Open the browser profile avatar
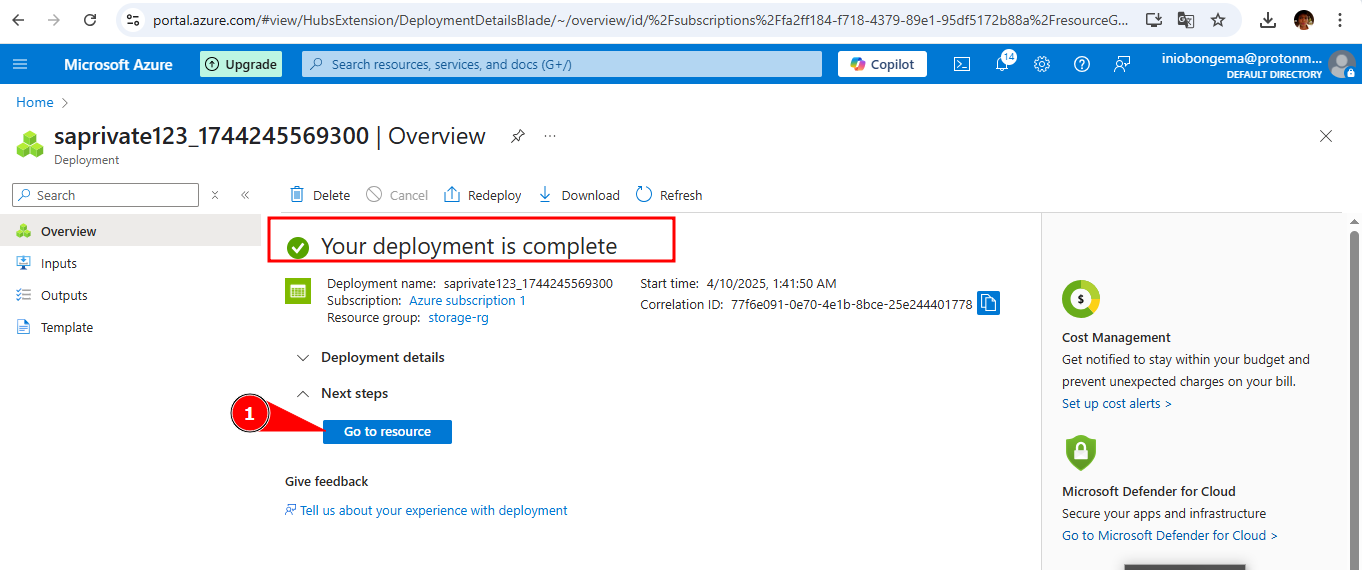This screenshot has height=570, width=1362. point(1304,20)
